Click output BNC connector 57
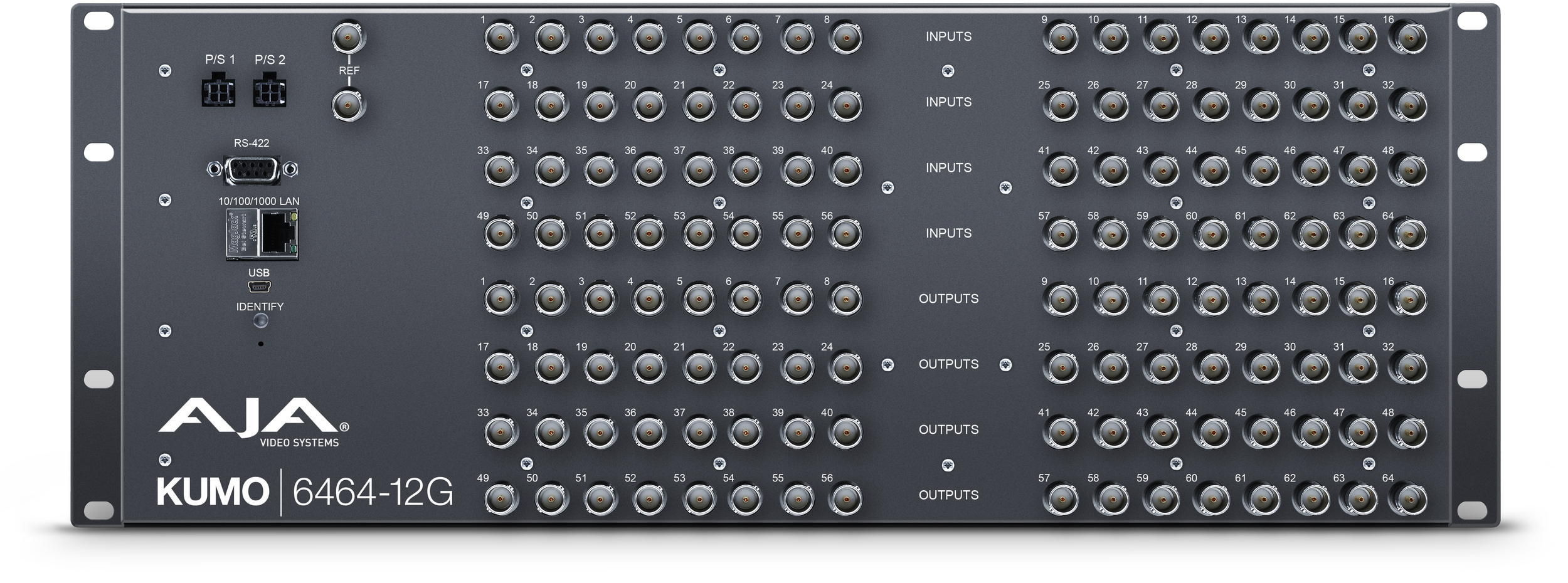 pyautogui.click(x=1062, y=498)
